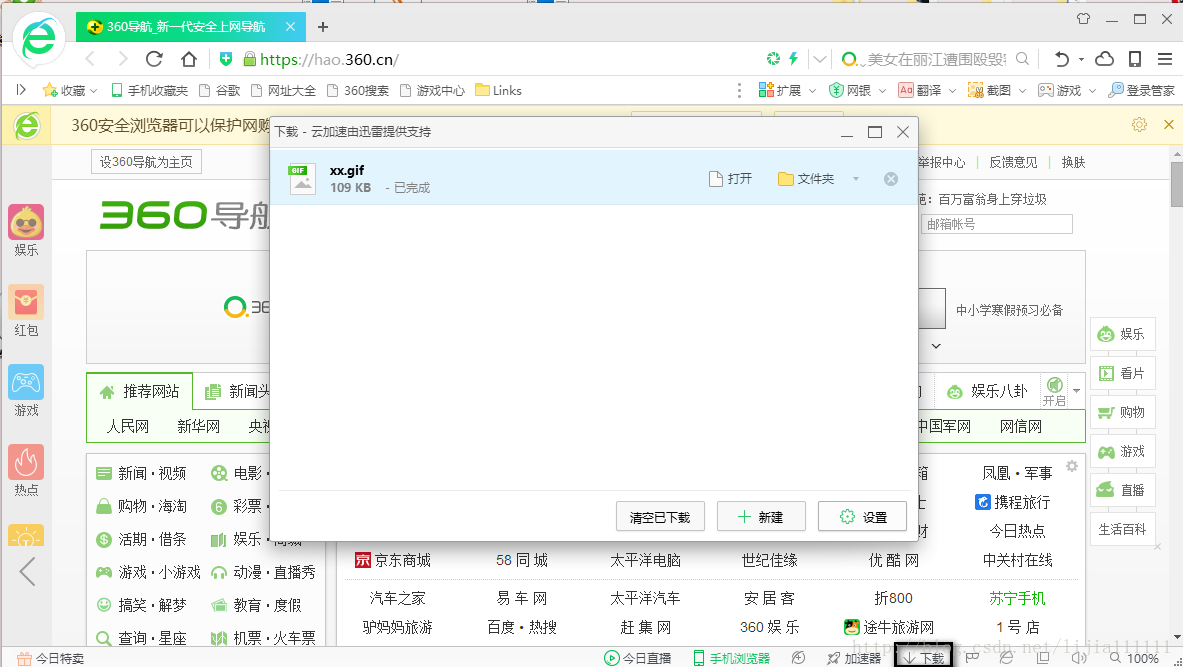Click the mobile phone icon in toolbar

1135,59
